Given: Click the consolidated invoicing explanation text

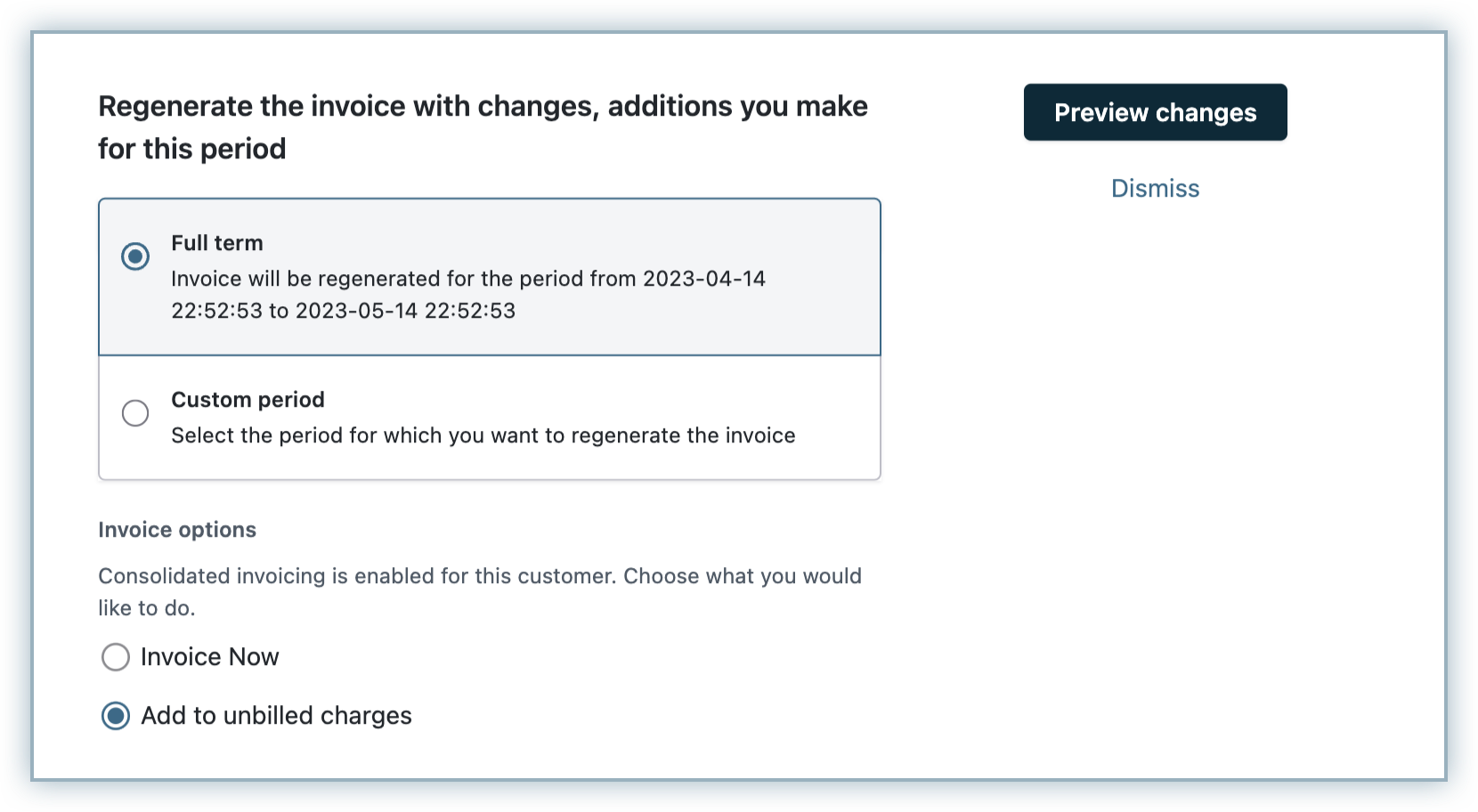Looking at the screenshot, I should tap(479, 576).
